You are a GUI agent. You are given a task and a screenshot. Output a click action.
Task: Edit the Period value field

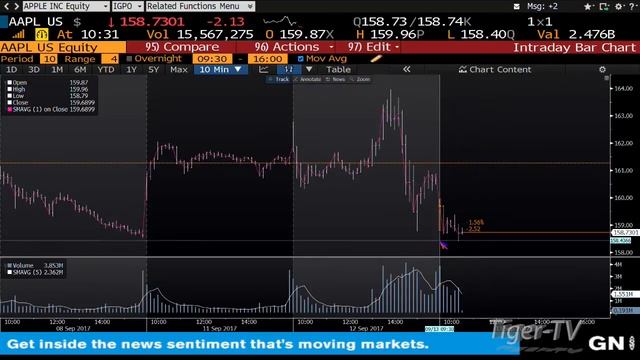[49, 59]
